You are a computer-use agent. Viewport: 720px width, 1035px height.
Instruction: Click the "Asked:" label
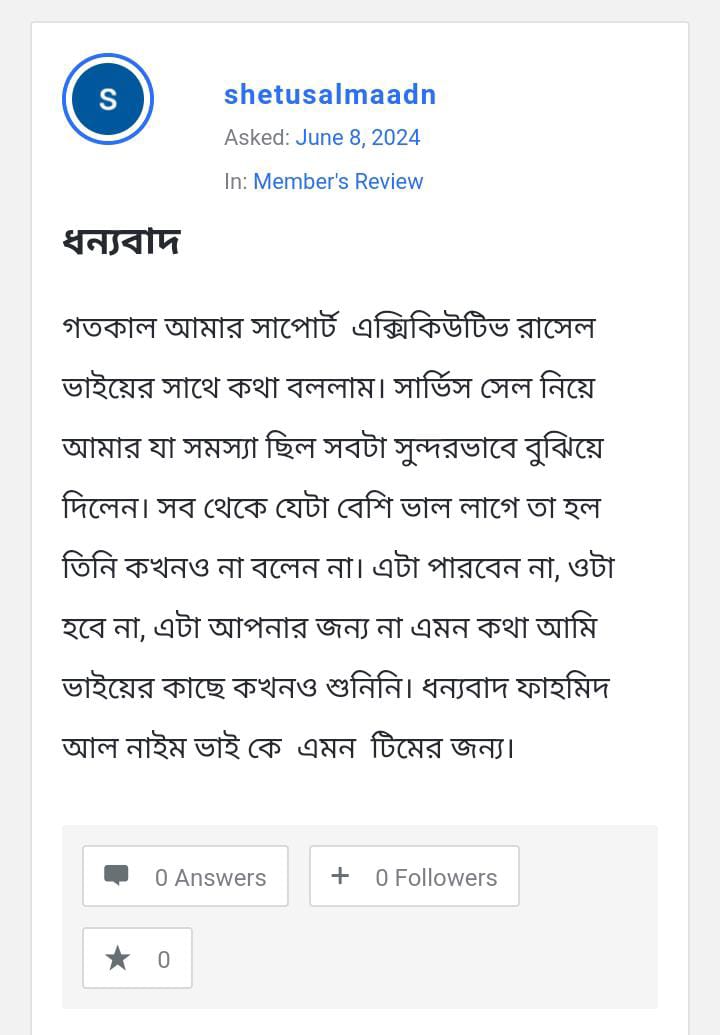(257, 138)
